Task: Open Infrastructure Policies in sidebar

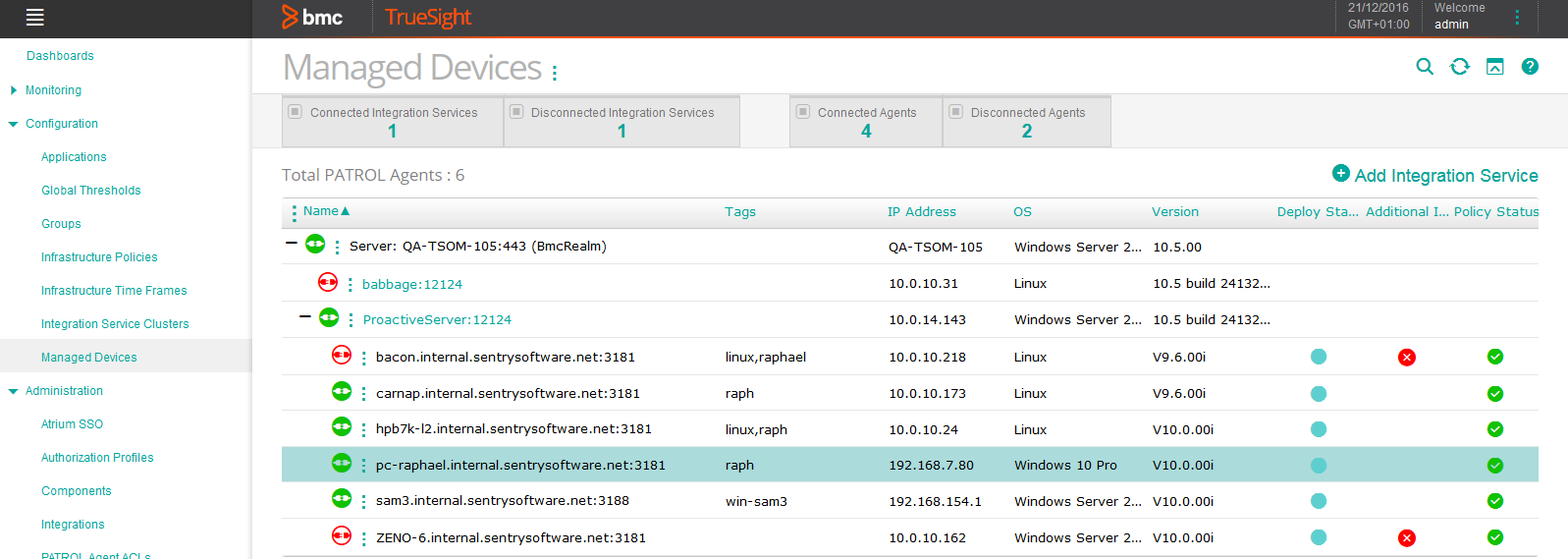Action: (99, 257)
